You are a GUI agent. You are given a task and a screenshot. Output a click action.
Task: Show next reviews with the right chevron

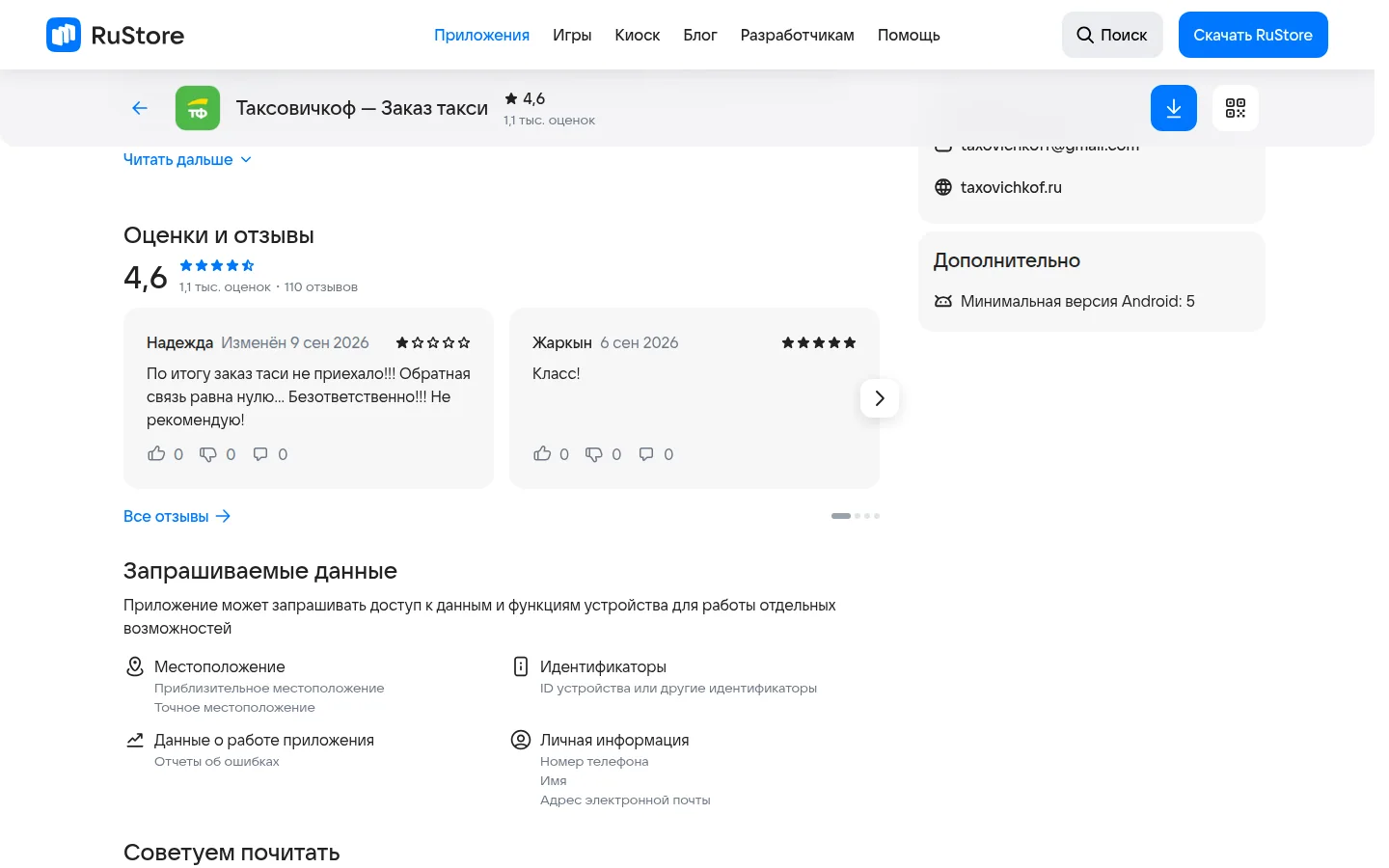click(x=880, y=398)
